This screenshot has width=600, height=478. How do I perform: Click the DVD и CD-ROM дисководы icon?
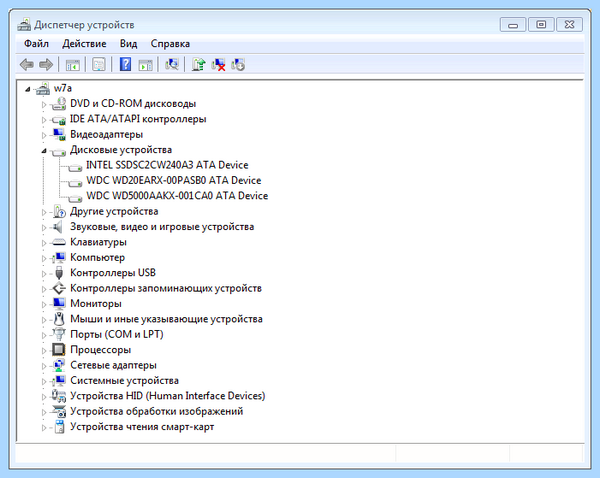coord(59,104)
